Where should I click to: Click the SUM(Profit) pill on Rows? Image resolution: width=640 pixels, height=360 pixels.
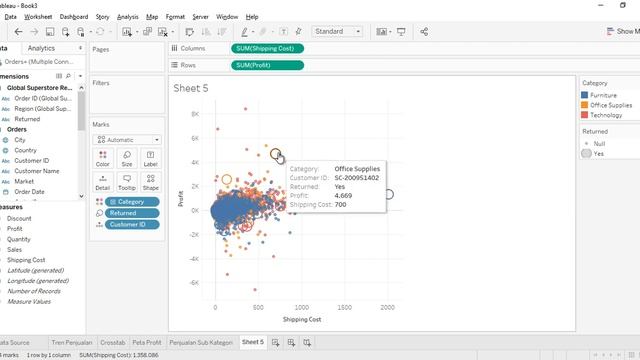tap(267, 65)
